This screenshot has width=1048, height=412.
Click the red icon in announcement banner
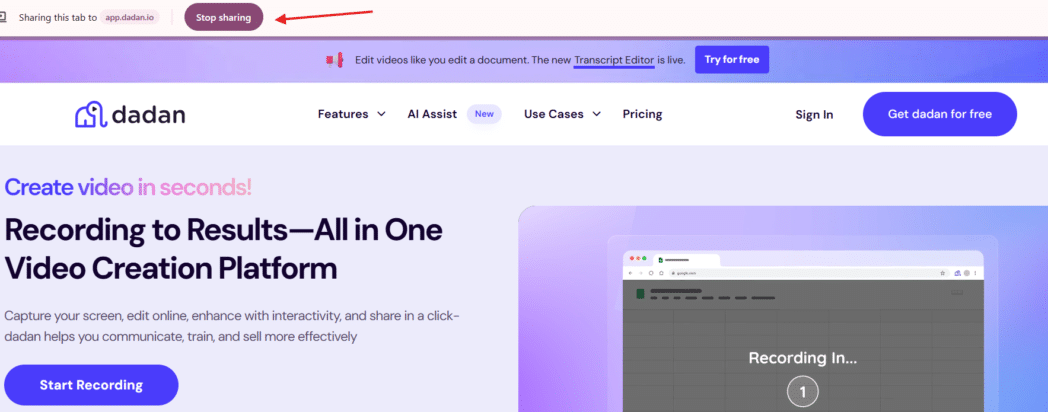pyautogui.click(x=334, y=60)
